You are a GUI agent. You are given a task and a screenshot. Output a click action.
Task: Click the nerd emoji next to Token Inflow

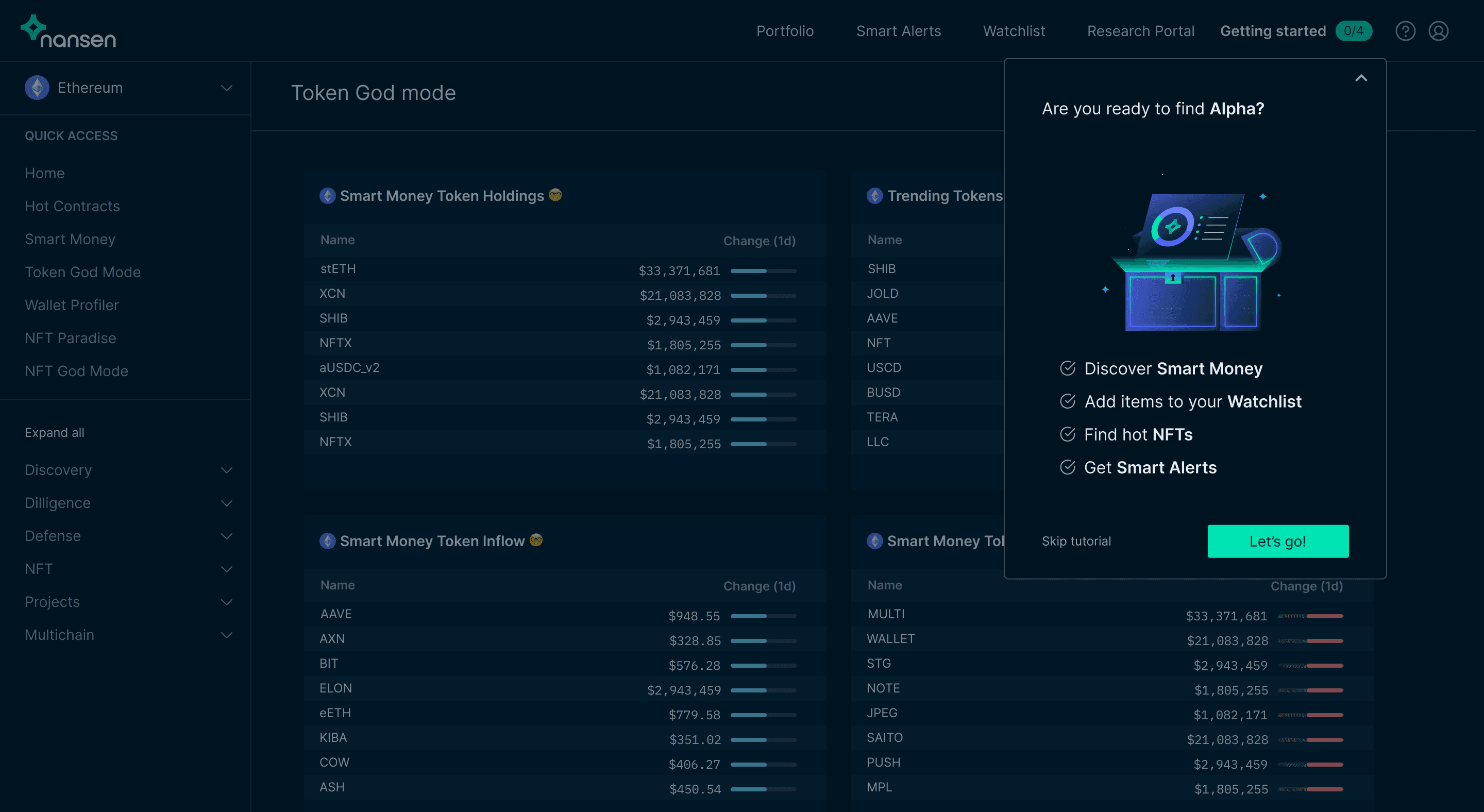point(536,540)
